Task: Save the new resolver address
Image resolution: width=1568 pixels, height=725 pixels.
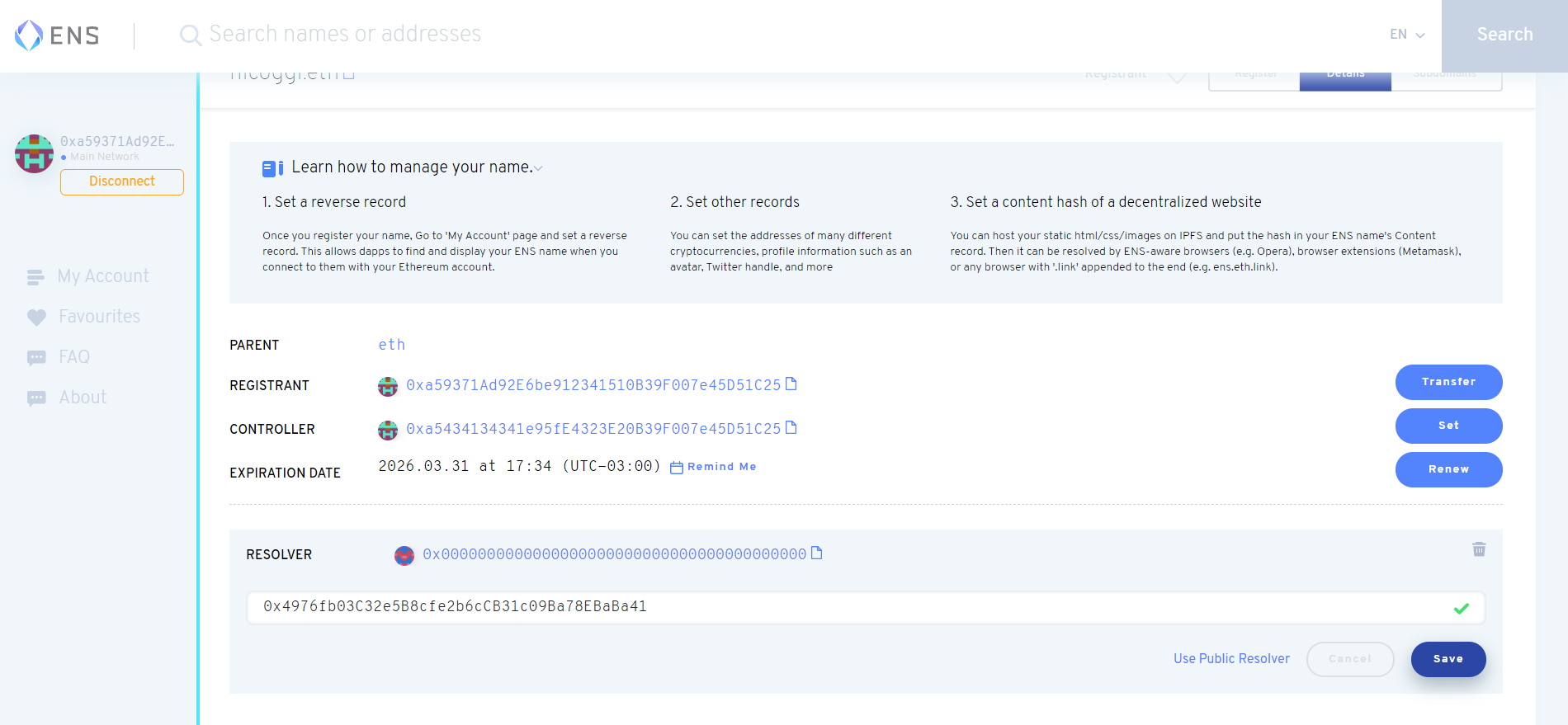Action: click(x=1448, y=659)
